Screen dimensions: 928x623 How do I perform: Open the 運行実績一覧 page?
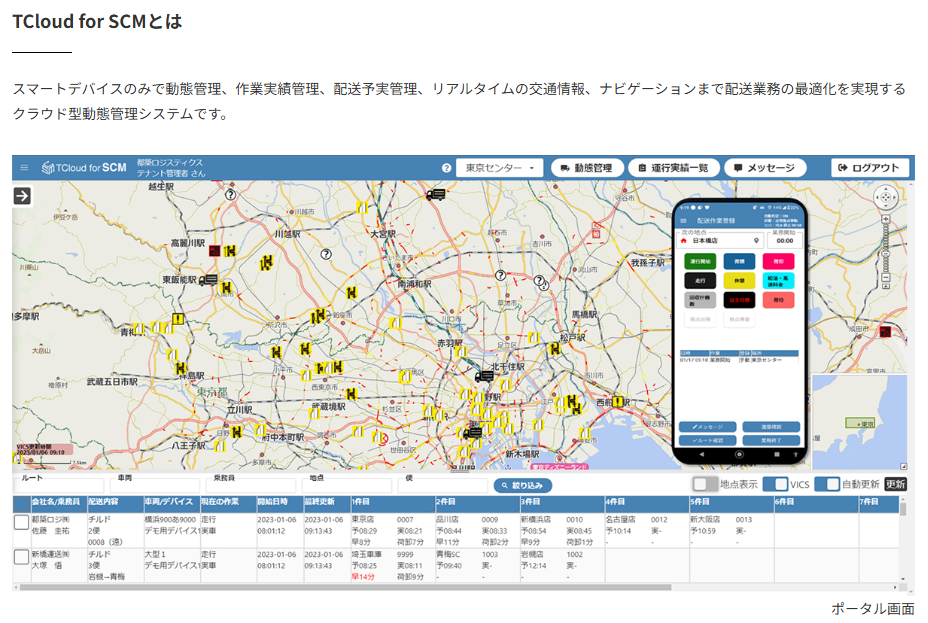[674, 168]
